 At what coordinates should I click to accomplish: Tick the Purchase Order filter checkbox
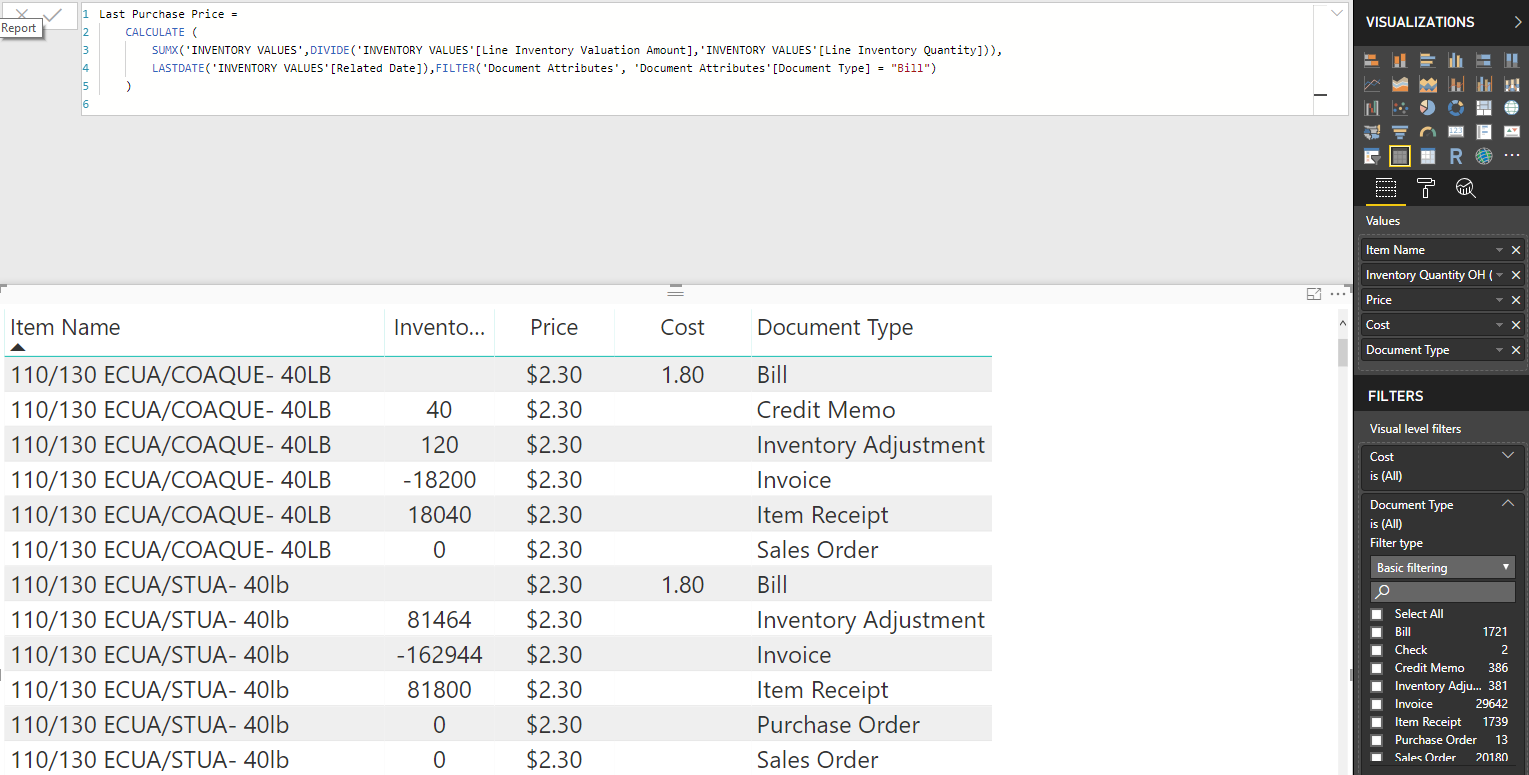pos(1377,740)
